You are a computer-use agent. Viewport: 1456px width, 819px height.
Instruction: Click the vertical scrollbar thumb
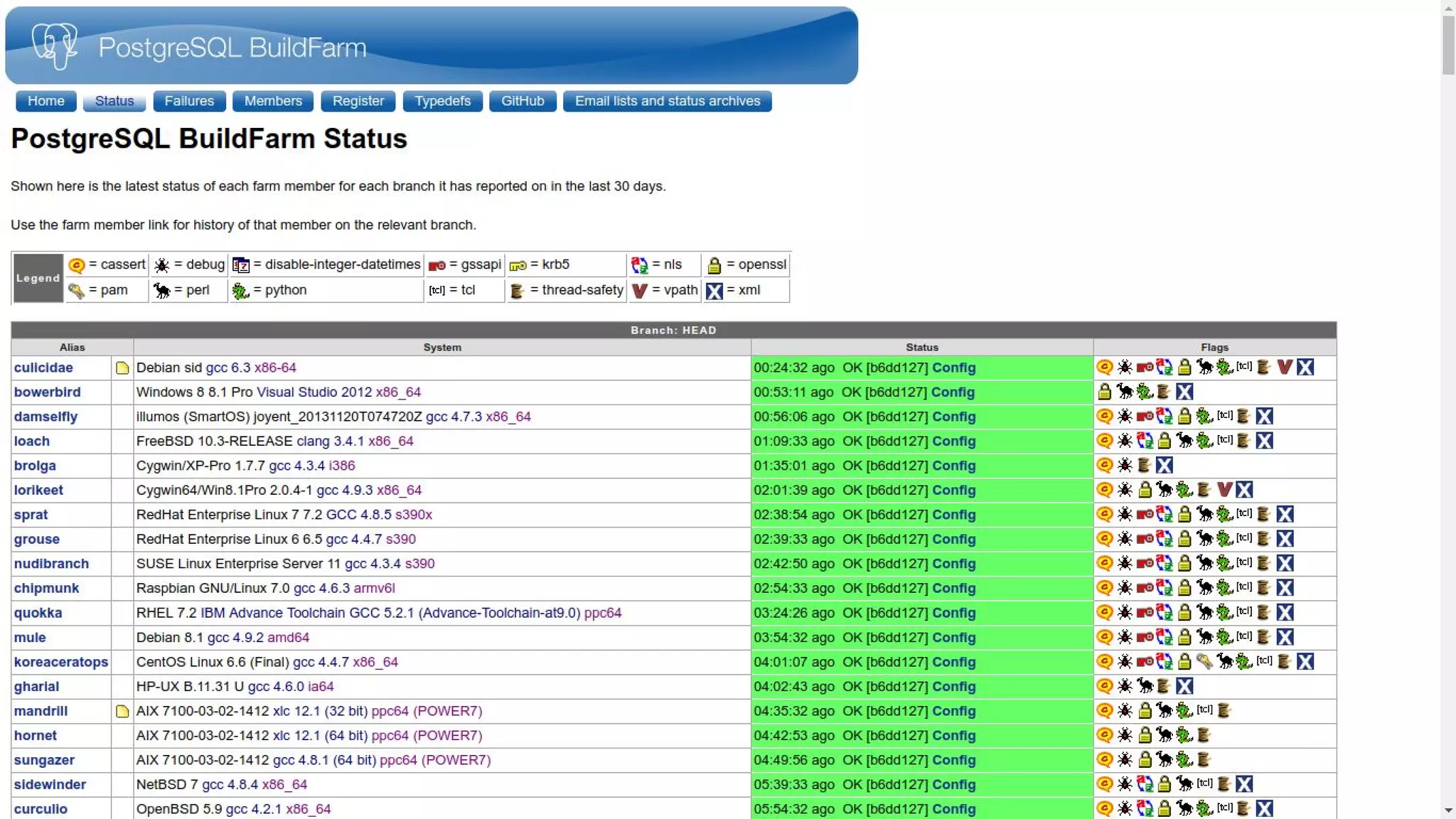click(1448, 44)
